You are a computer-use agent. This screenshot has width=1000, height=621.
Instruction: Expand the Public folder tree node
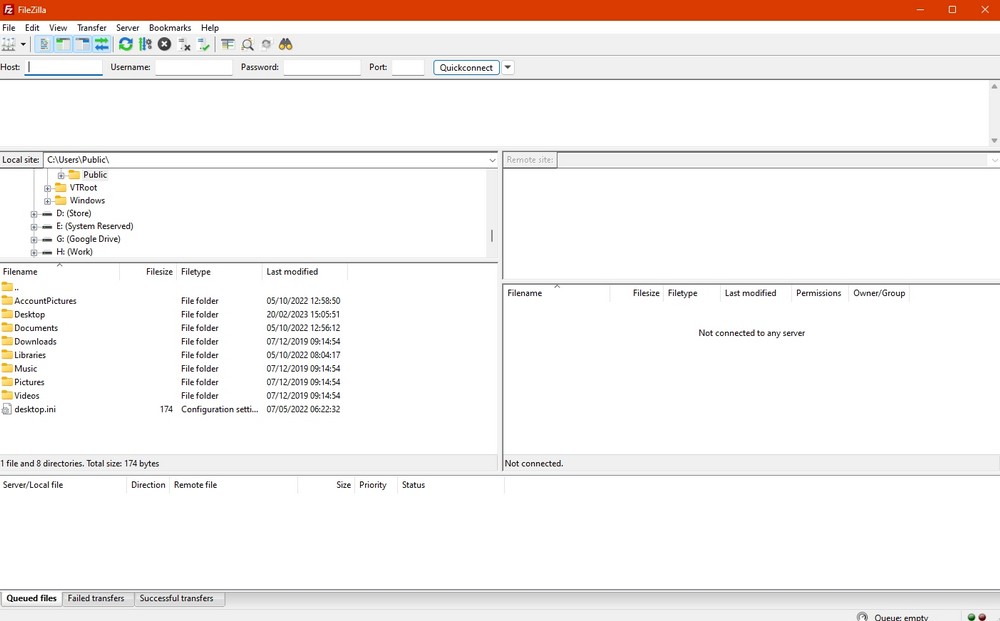click(61, 175)
